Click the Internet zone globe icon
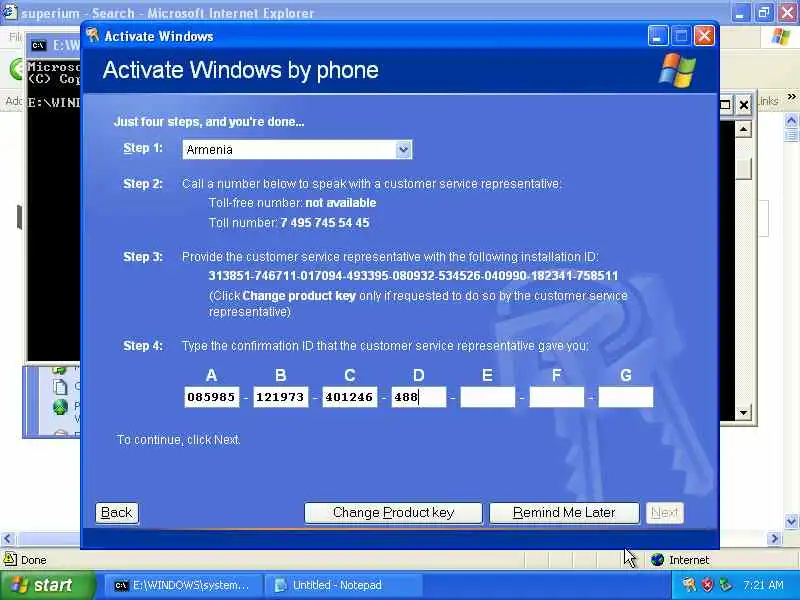The image size is (800, 600). tap(658, 560)
